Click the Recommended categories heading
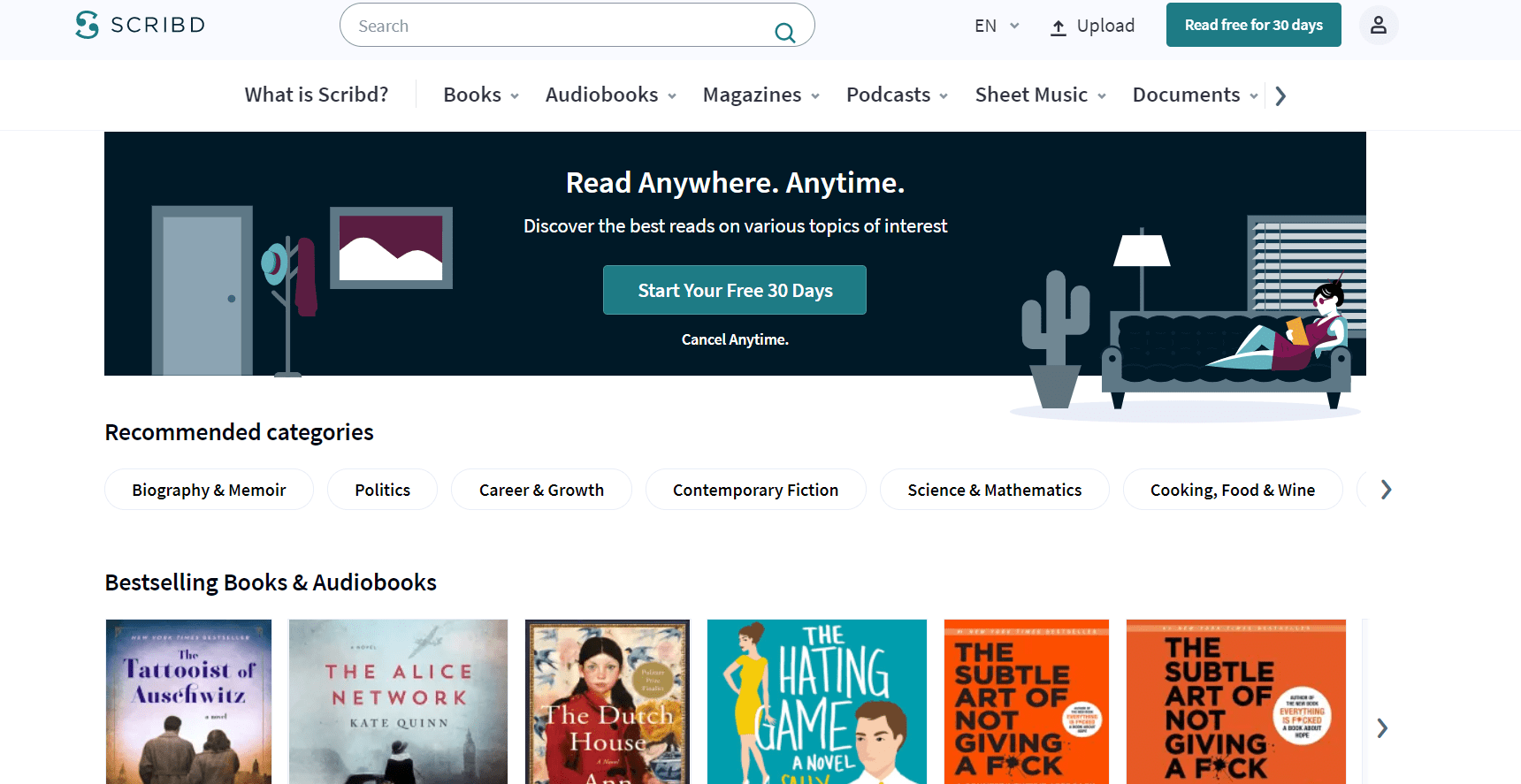The image size is (1521, 784). (239, 432)
